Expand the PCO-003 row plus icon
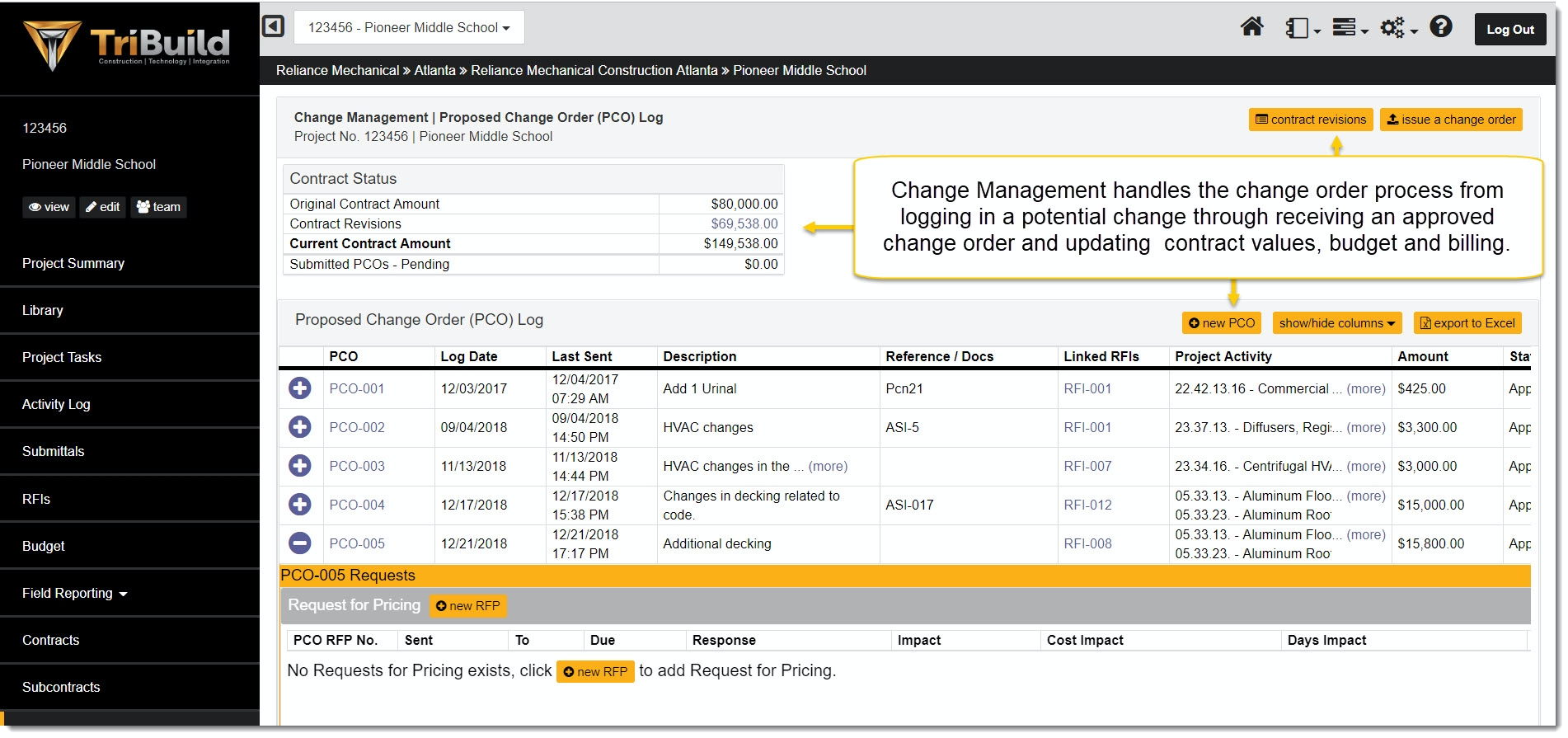 tap(300, 465)
